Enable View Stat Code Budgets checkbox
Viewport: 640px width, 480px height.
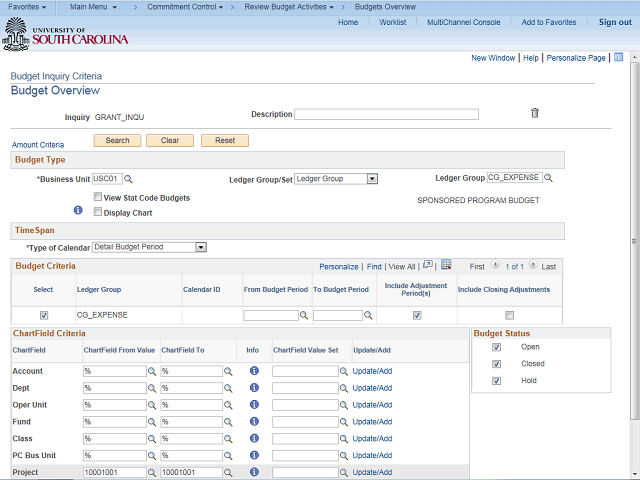[97, 198]
